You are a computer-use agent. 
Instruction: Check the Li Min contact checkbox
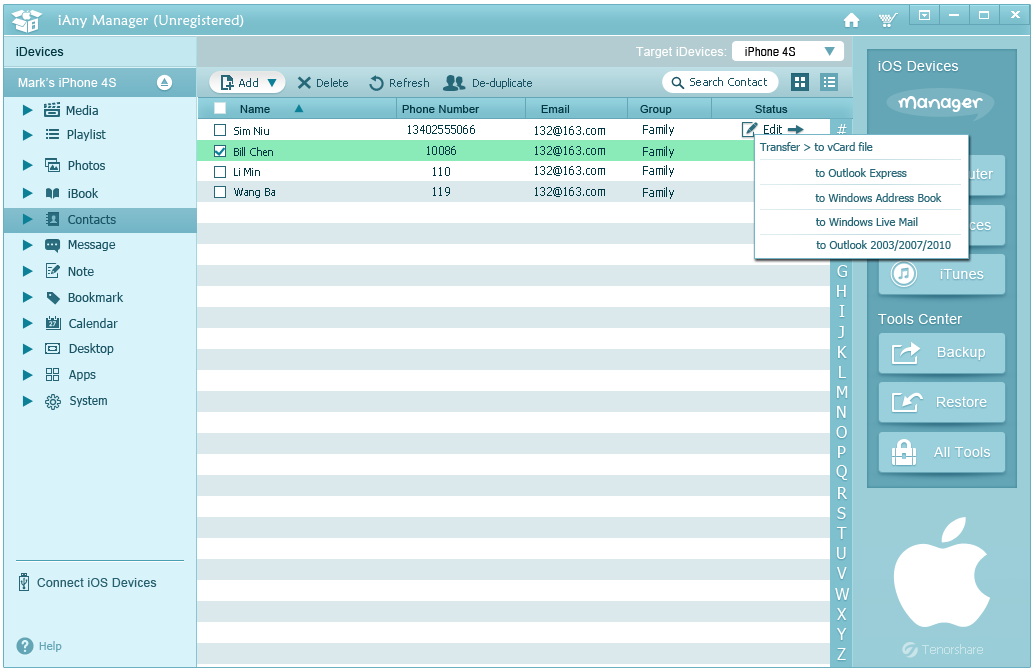click(x=220, y=172)
